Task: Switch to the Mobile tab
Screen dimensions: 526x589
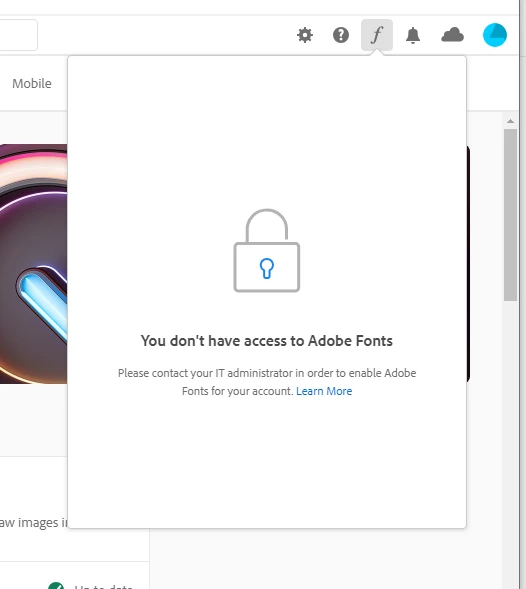Action: pyautogui.click(x=32, y=83)
